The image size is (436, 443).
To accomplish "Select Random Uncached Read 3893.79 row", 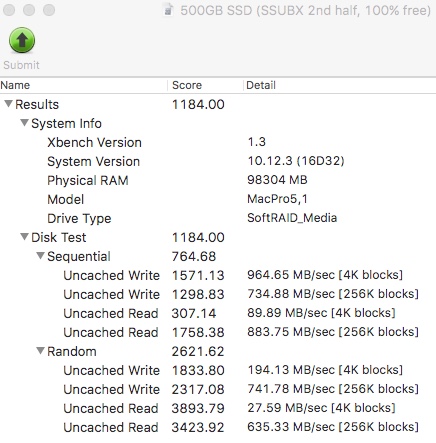I will pos(218,408).
